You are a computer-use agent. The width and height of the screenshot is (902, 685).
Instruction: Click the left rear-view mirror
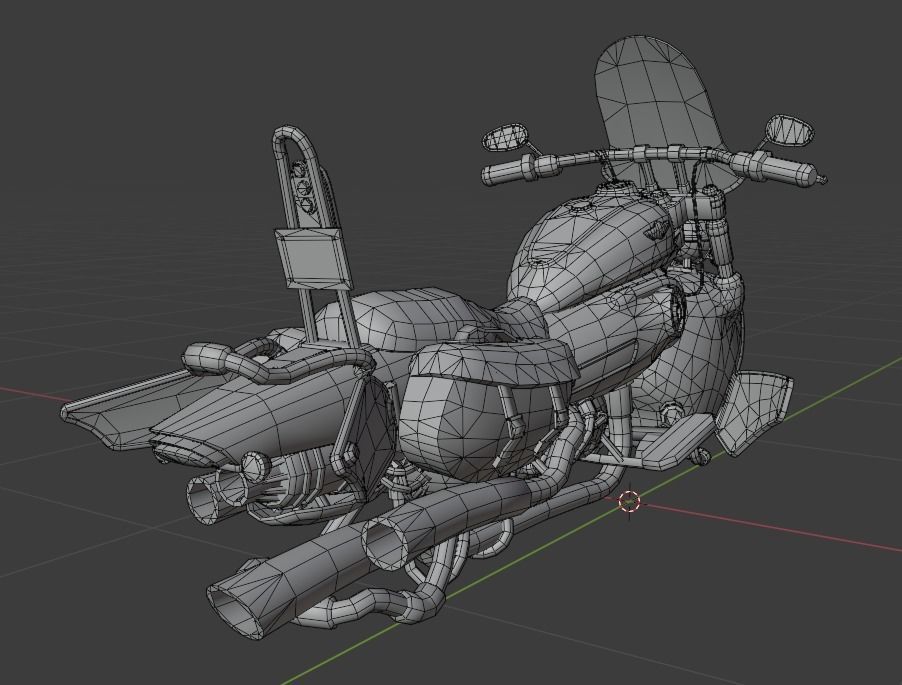[504, 137]
